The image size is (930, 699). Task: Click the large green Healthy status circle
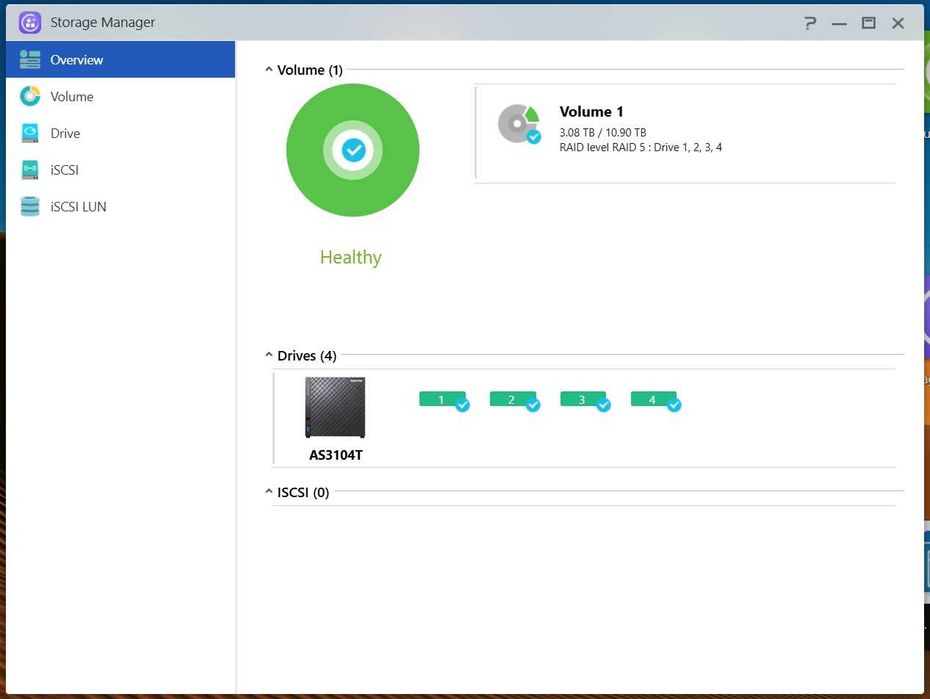coord(353,150)
